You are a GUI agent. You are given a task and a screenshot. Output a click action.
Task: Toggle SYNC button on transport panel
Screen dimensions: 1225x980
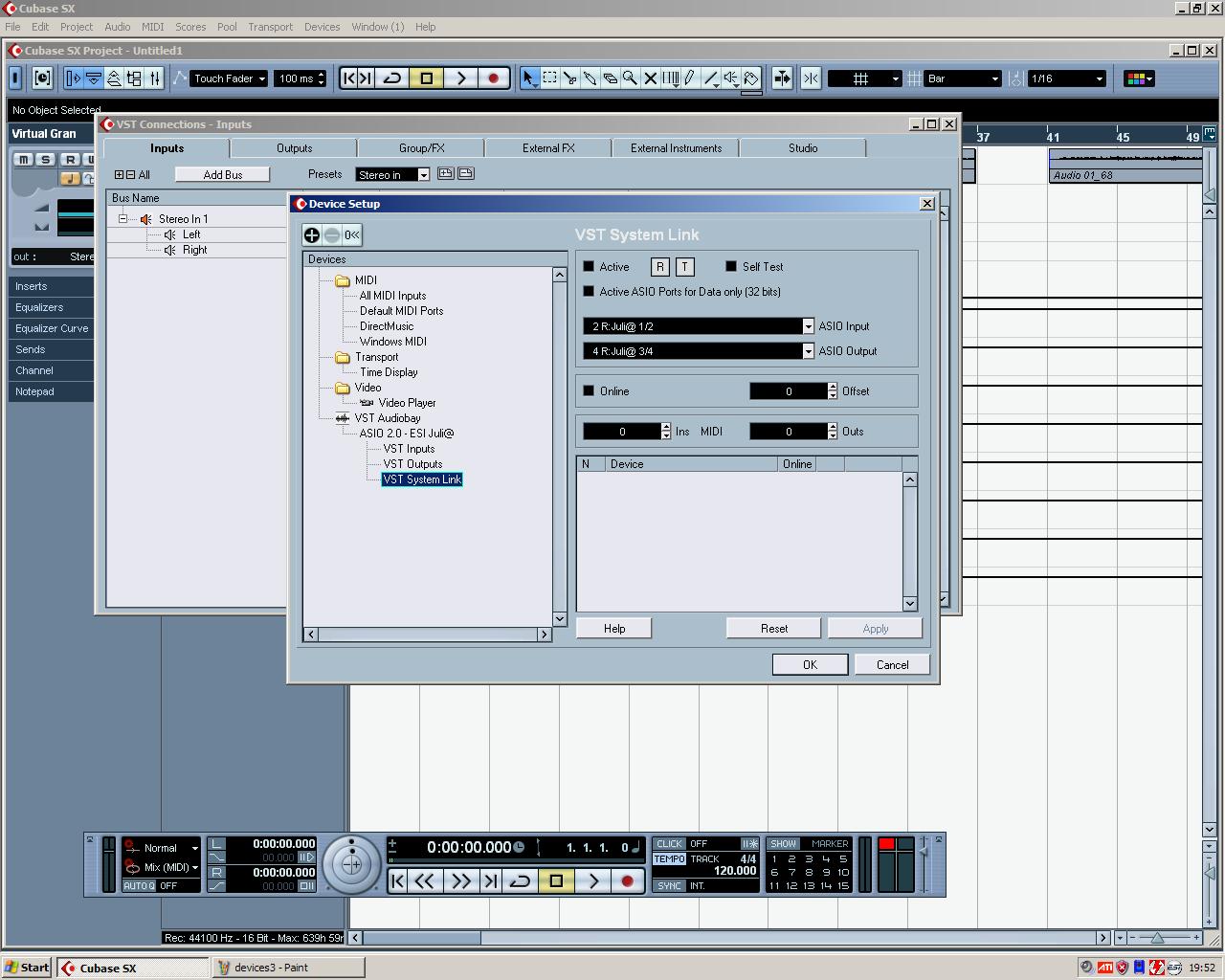pyautogui.click(x=669, y=885)
